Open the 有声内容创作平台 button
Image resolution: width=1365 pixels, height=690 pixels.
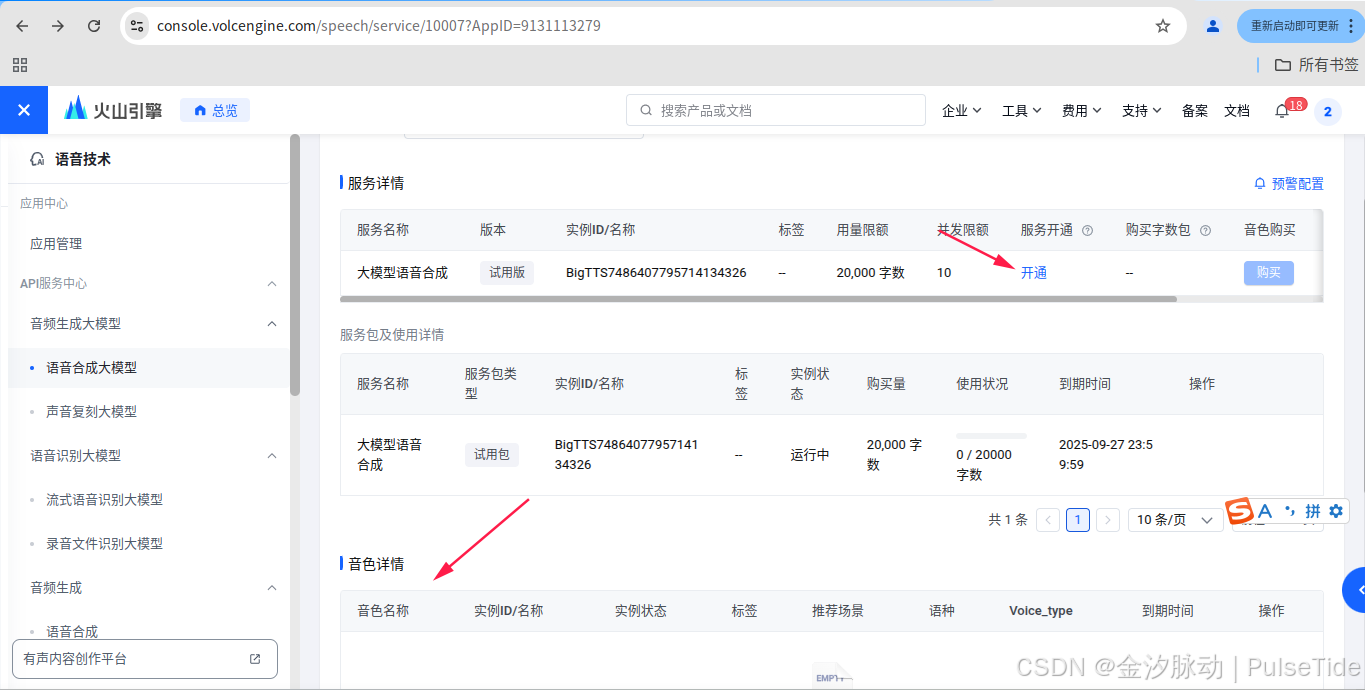tap(144, 659)
